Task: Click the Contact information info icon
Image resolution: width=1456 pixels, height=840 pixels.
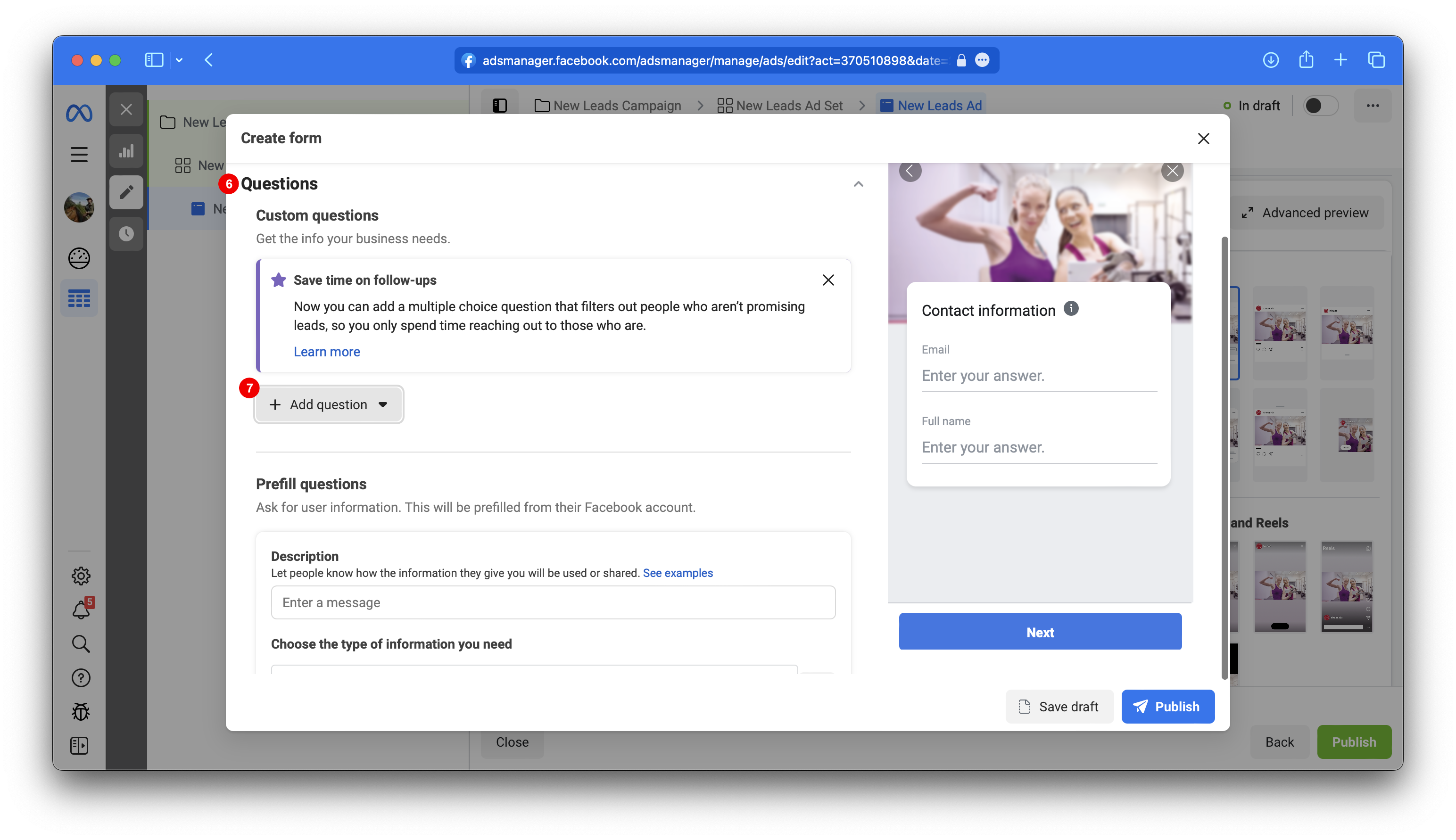Action: [x=1071, y=309]
